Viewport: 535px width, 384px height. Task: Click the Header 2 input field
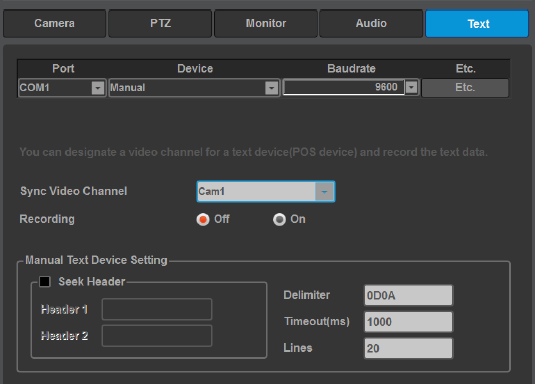[x=157, y=336]
